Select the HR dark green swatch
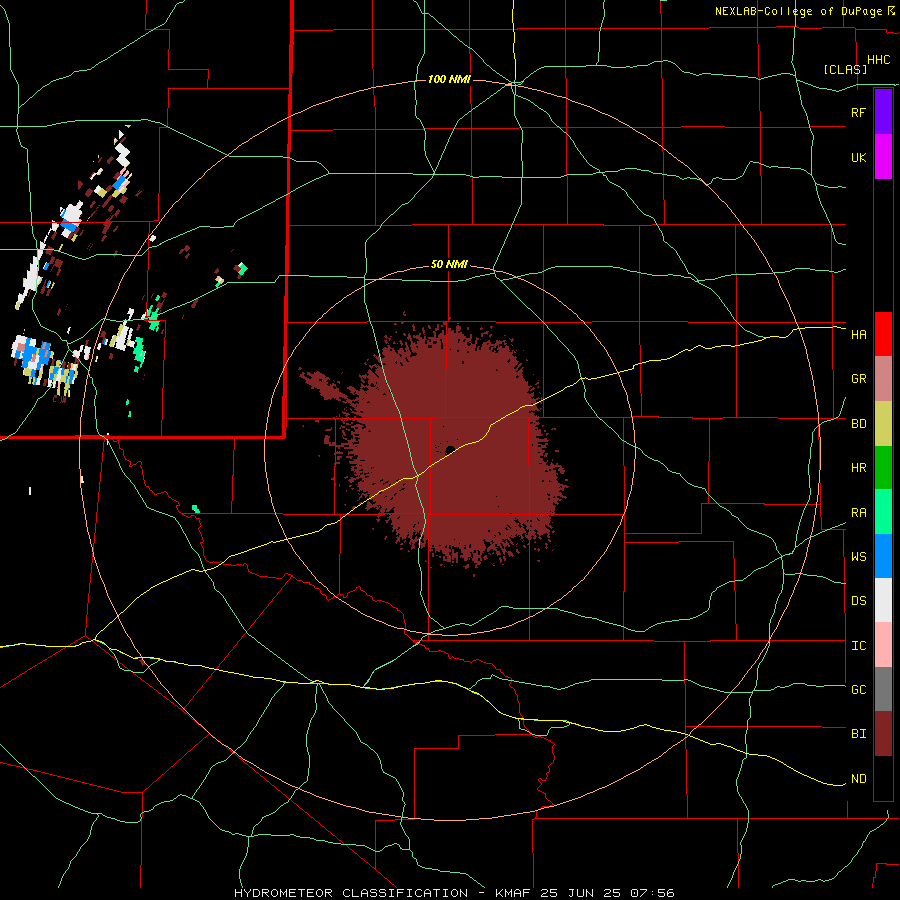The image size is (900, 900). pyautogui.click(x=883, y=468)
